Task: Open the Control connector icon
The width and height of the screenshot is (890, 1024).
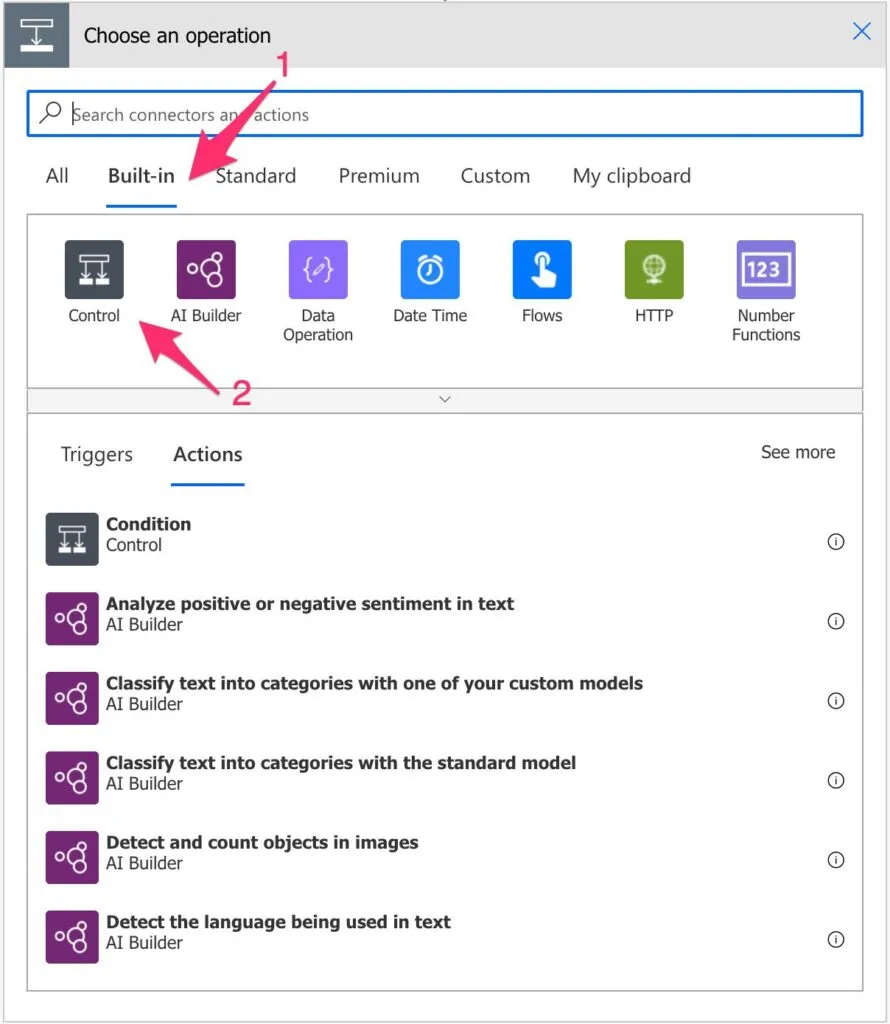Action: click(x=94, y=270)
